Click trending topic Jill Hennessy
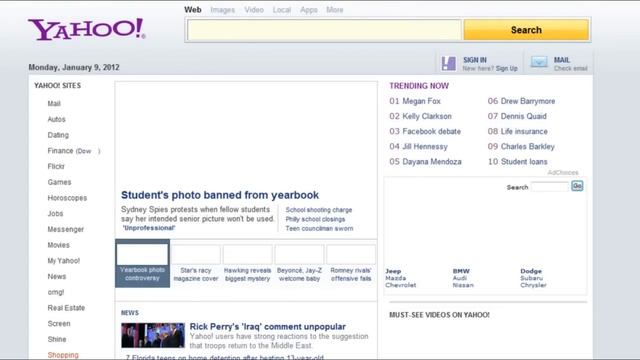 click(425, 147)
